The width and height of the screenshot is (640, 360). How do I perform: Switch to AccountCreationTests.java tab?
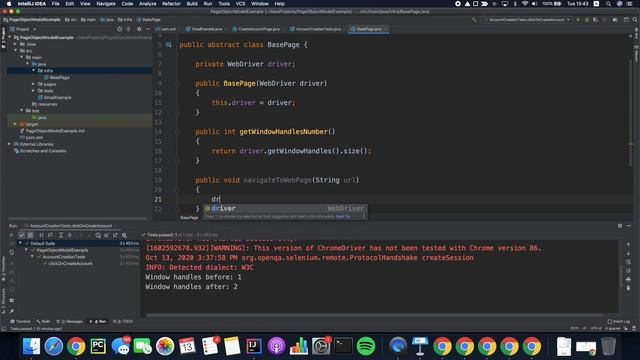pyautogui.click(x=316, y=29)
